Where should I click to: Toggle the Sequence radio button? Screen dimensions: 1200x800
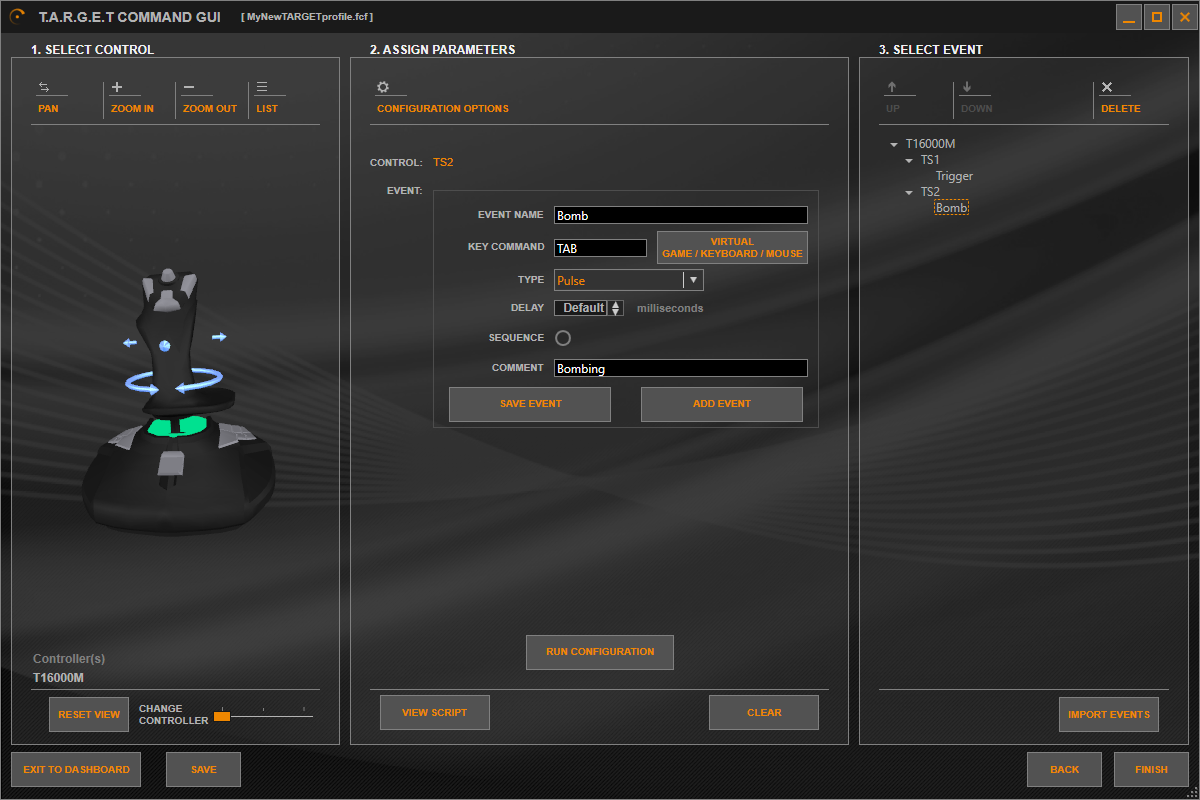[563, 338]
